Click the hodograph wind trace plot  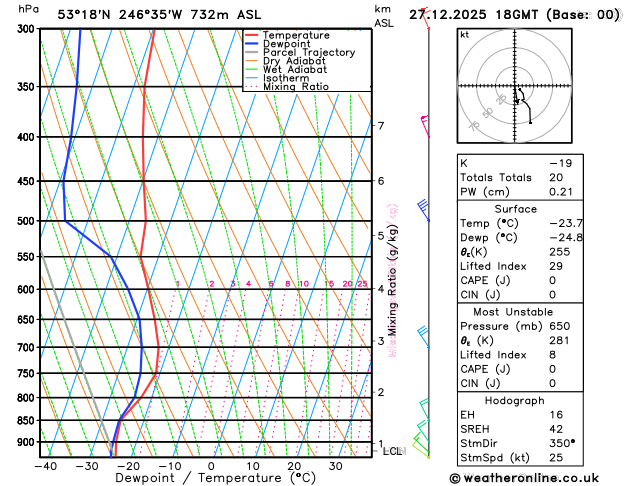(523, 104)
